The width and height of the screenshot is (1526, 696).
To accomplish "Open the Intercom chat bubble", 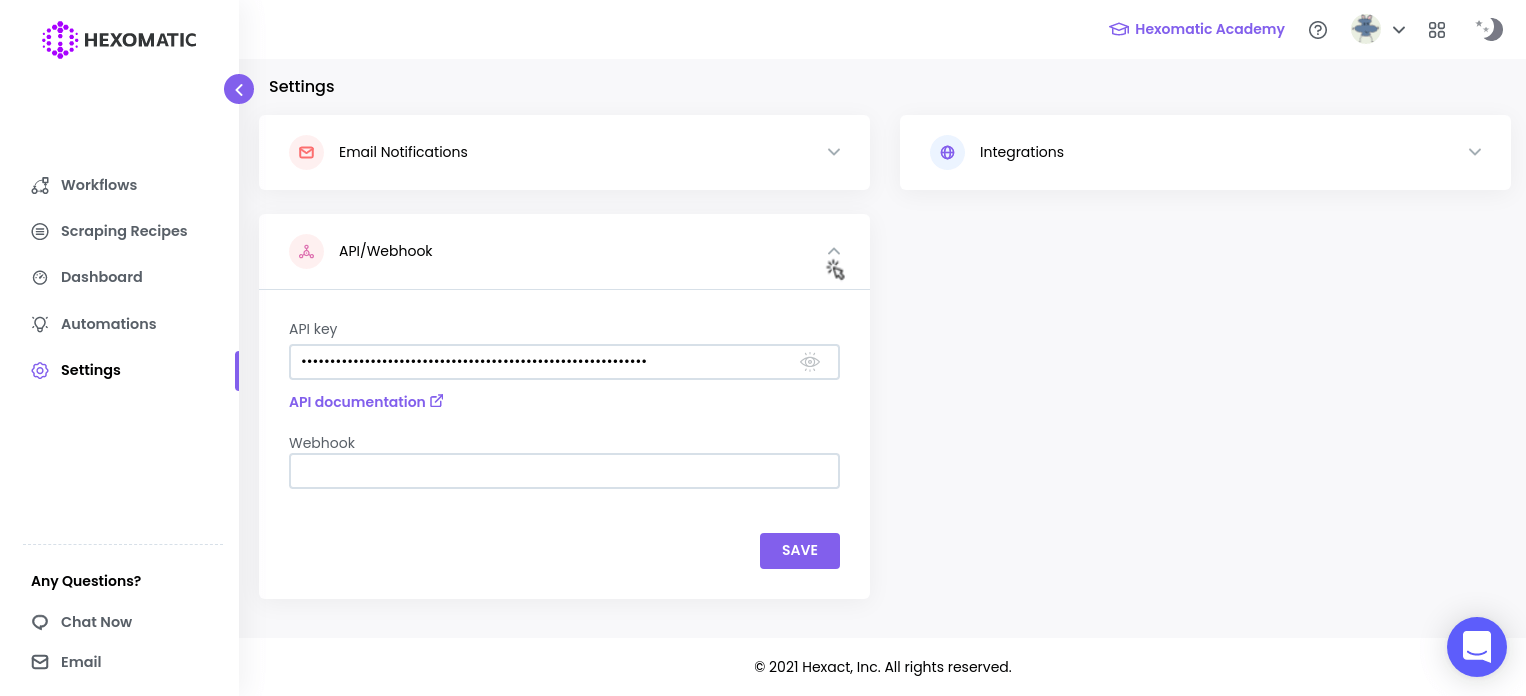I will (x=1477, y=647).
